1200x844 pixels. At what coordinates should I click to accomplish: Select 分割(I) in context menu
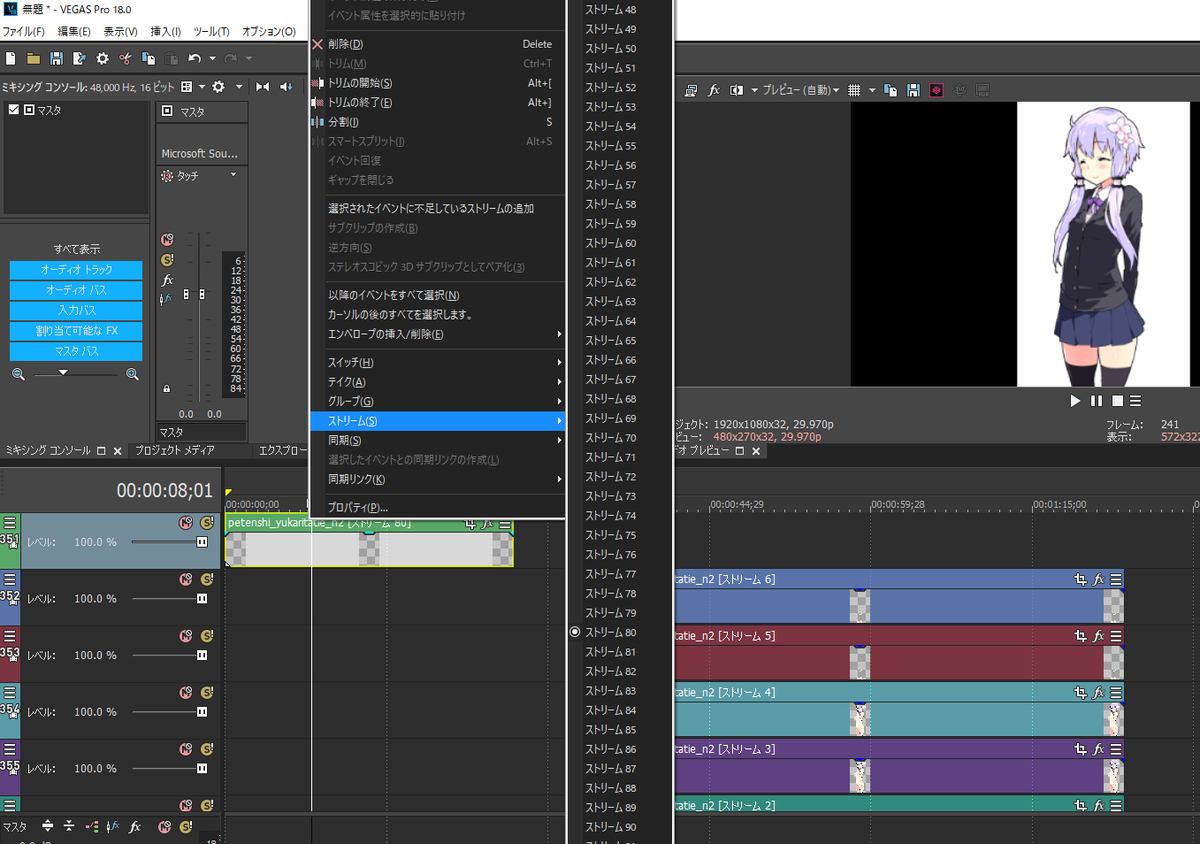[x=438, y=122]
